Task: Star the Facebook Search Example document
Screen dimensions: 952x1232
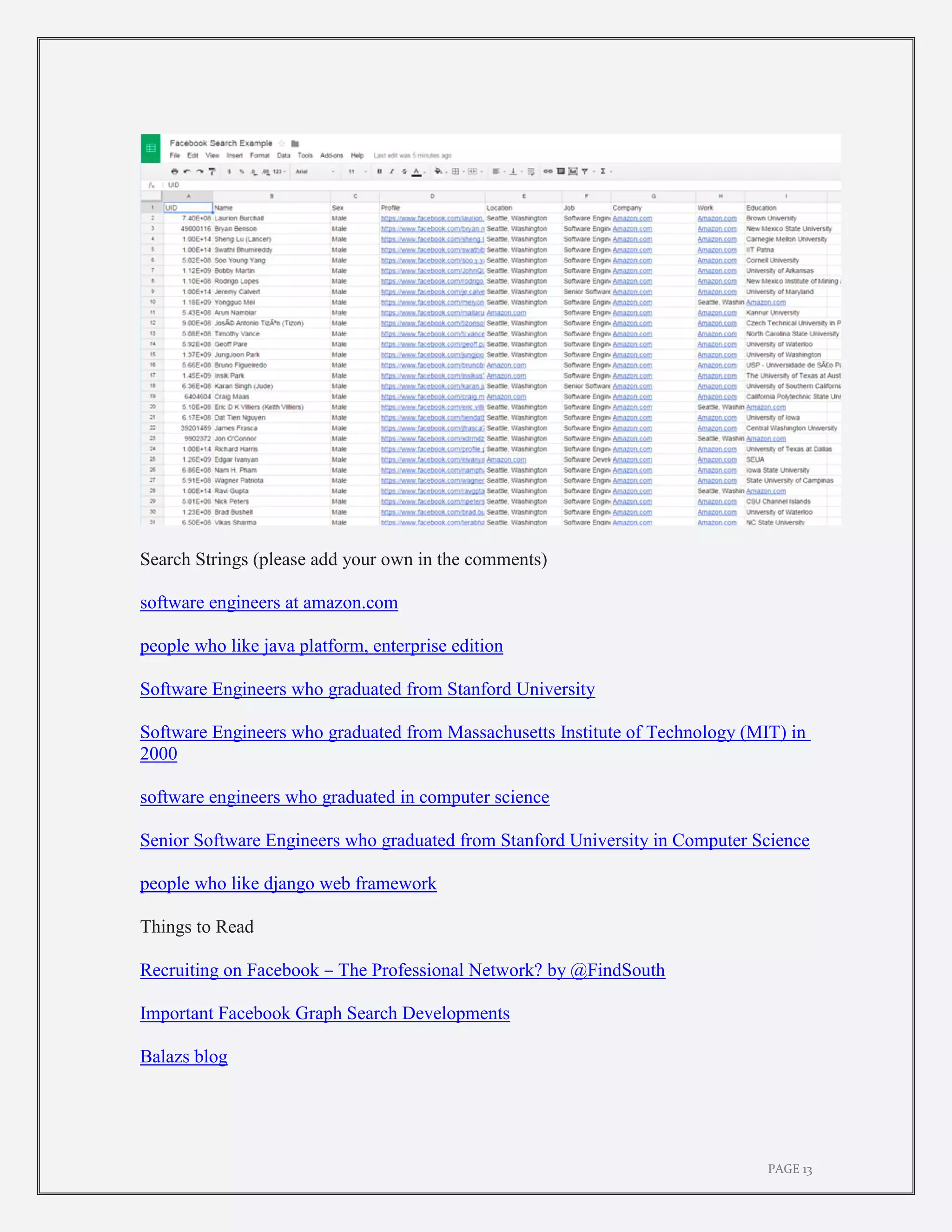Action: click(281, 143)
